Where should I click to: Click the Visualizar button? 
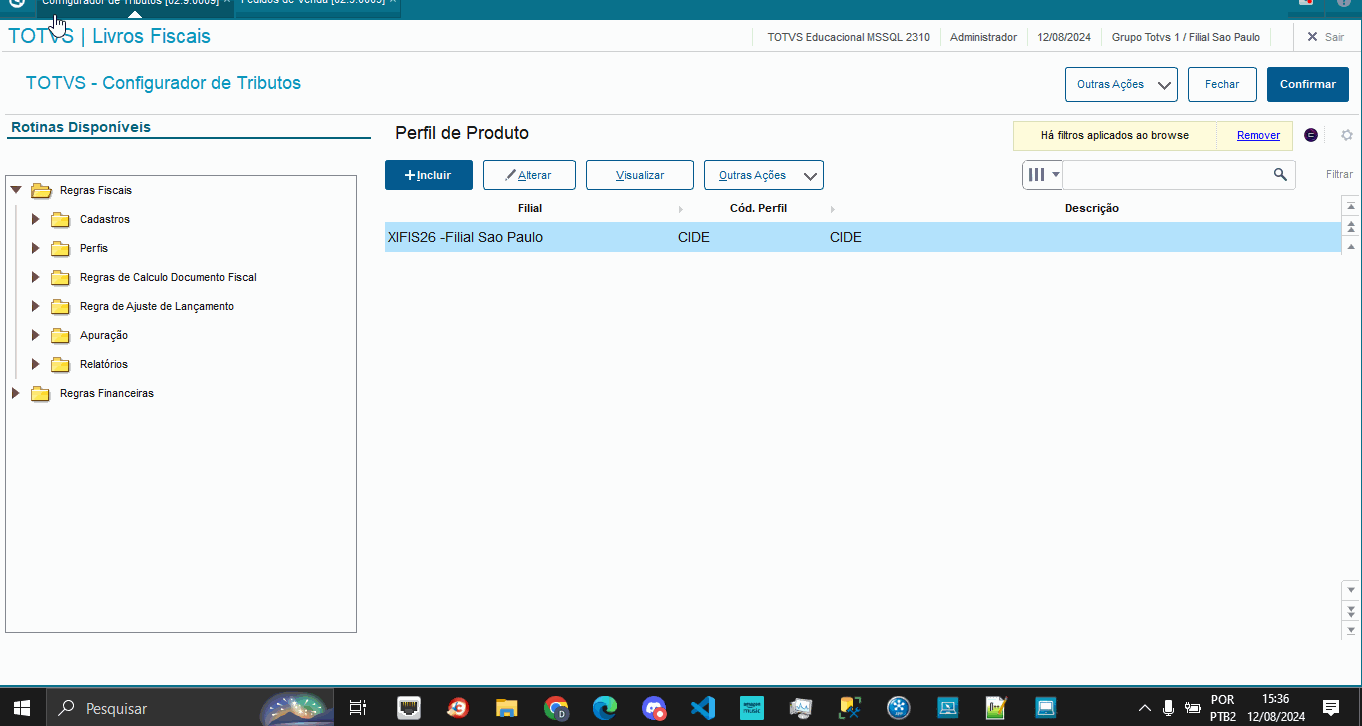640,175
